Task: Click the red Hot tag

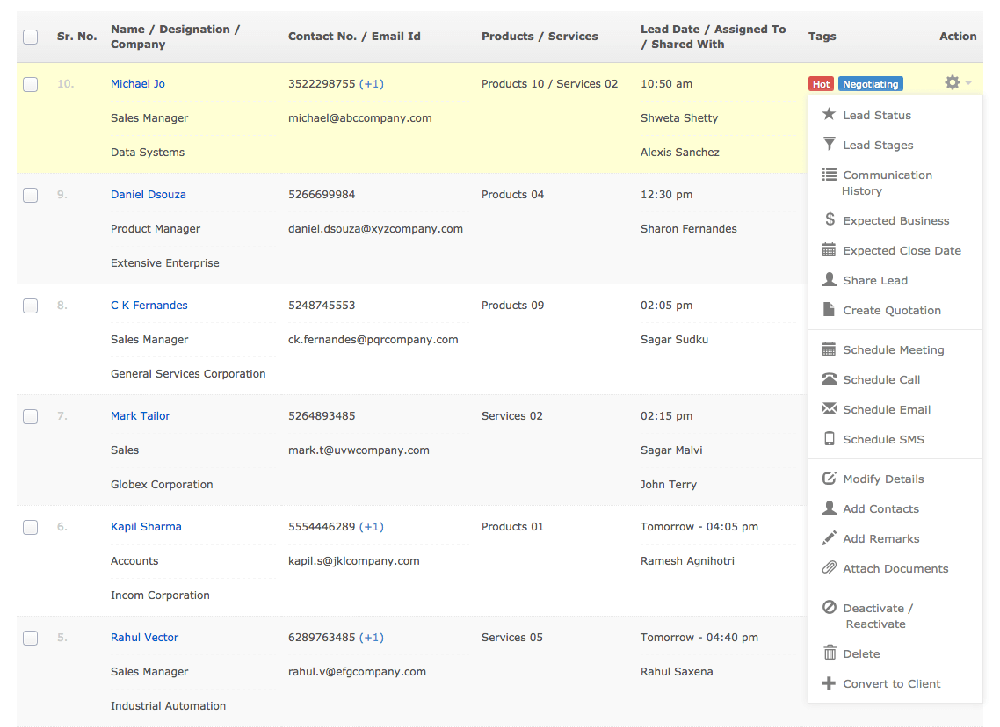Action: point(821,84)
